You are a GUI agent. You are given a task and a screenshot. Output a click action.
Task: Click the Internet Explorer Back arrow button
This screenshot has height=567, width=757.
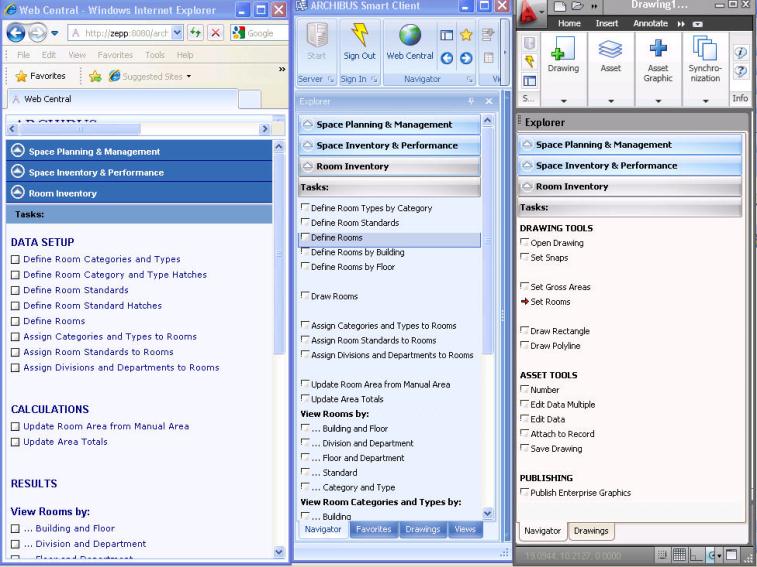15,33
